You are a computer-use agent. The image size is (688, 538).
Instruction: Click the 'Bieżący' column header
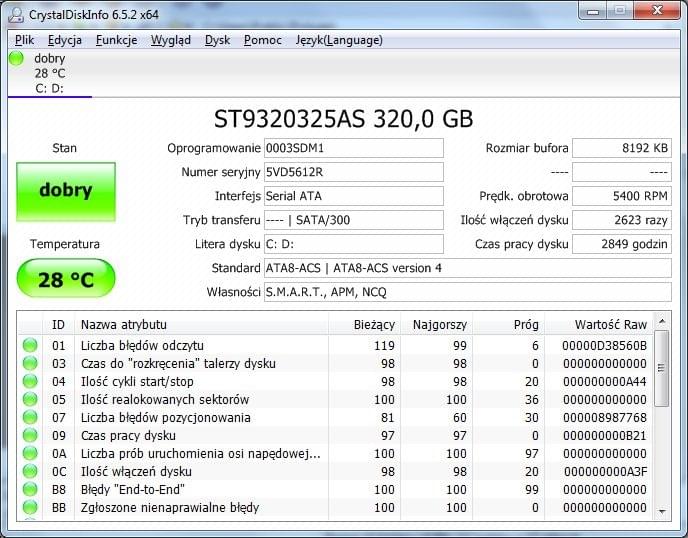pyautogui.click(x=365, y=325)
